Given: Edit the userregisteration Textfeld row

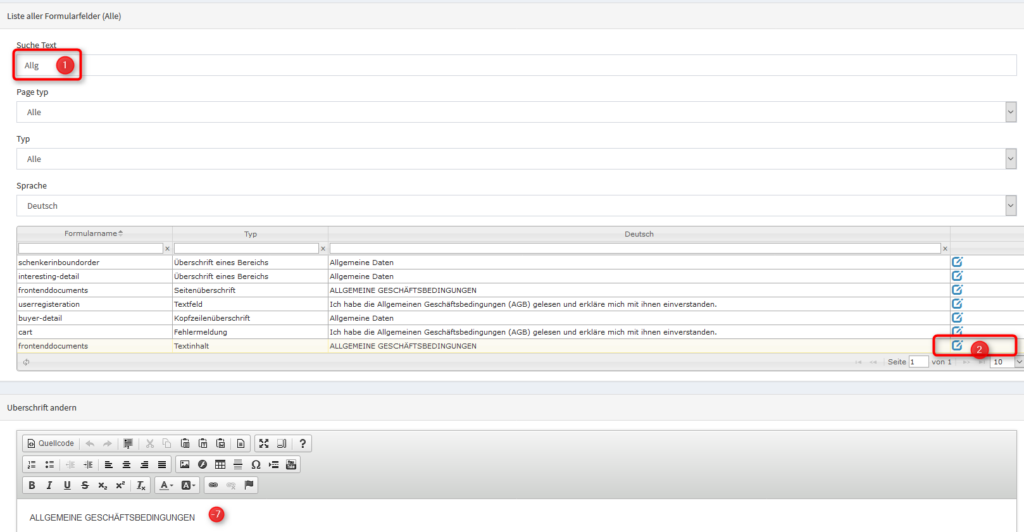Looking at the screenshot, I should click(957, 304).
